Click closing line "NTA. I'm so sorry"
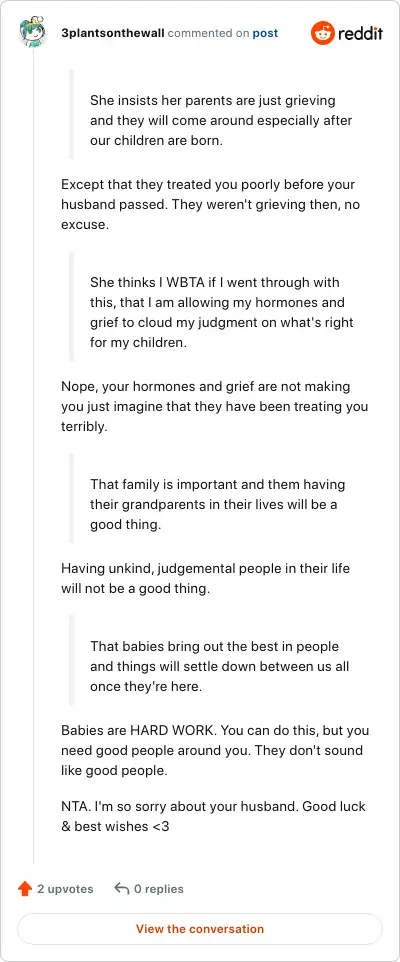The width and height of the screenshot is (400, 962). point(213,817)
